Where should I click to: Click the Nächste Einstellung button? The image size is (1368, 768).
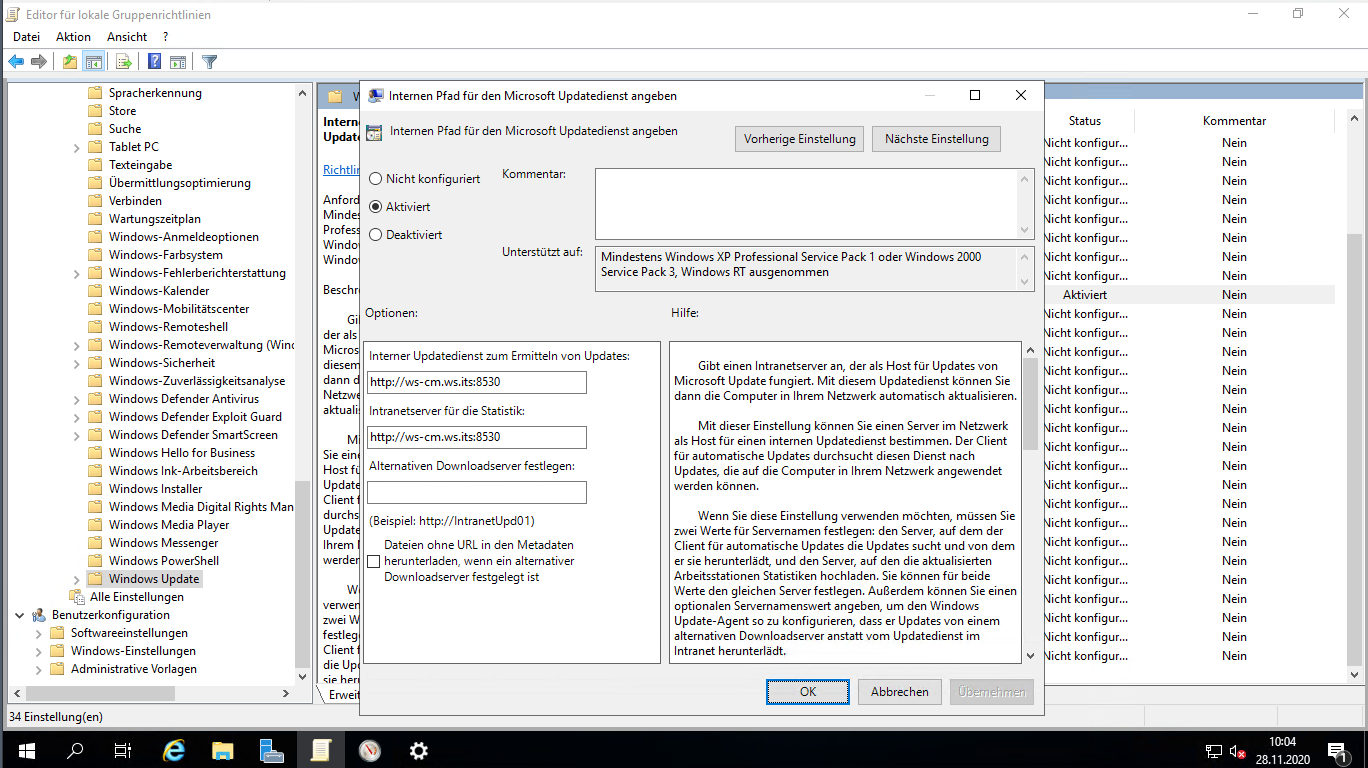pyautogui.click(x=936, y=139)
